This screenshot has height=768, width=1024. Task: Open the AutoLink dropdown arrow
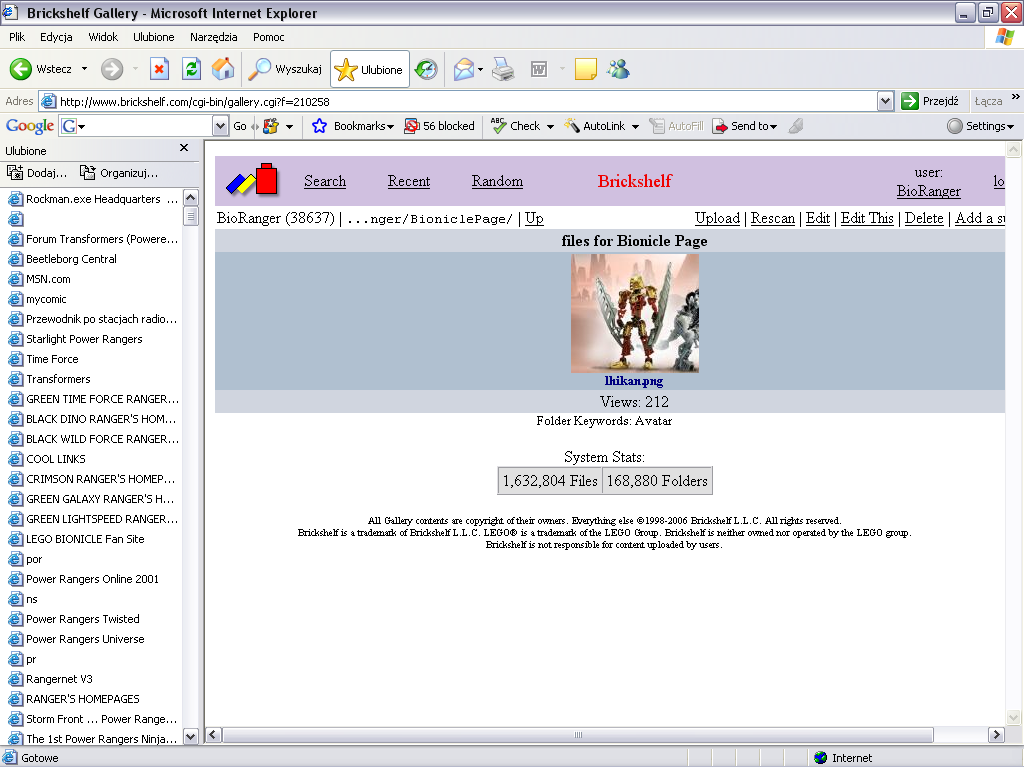click(x=635, y=127)
